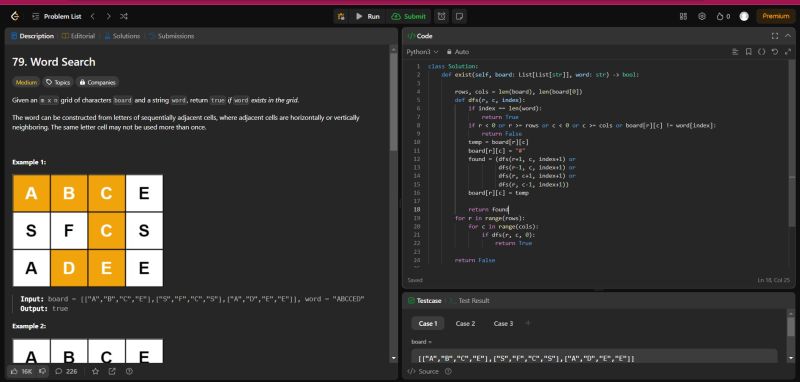
Task: Start the alarm clock timer
Action: (x=441, y=16)
